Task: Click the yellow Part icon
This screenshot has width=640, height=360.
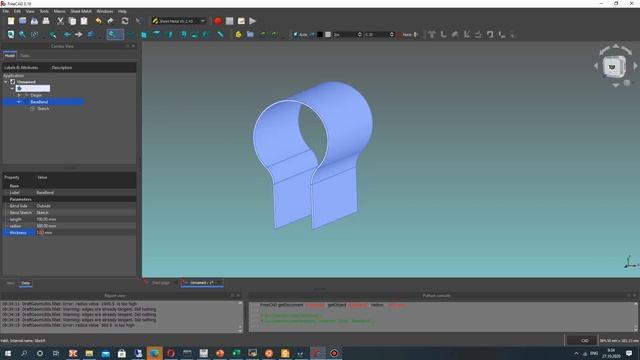Action: pyautogui.click(x=238, y=35)
